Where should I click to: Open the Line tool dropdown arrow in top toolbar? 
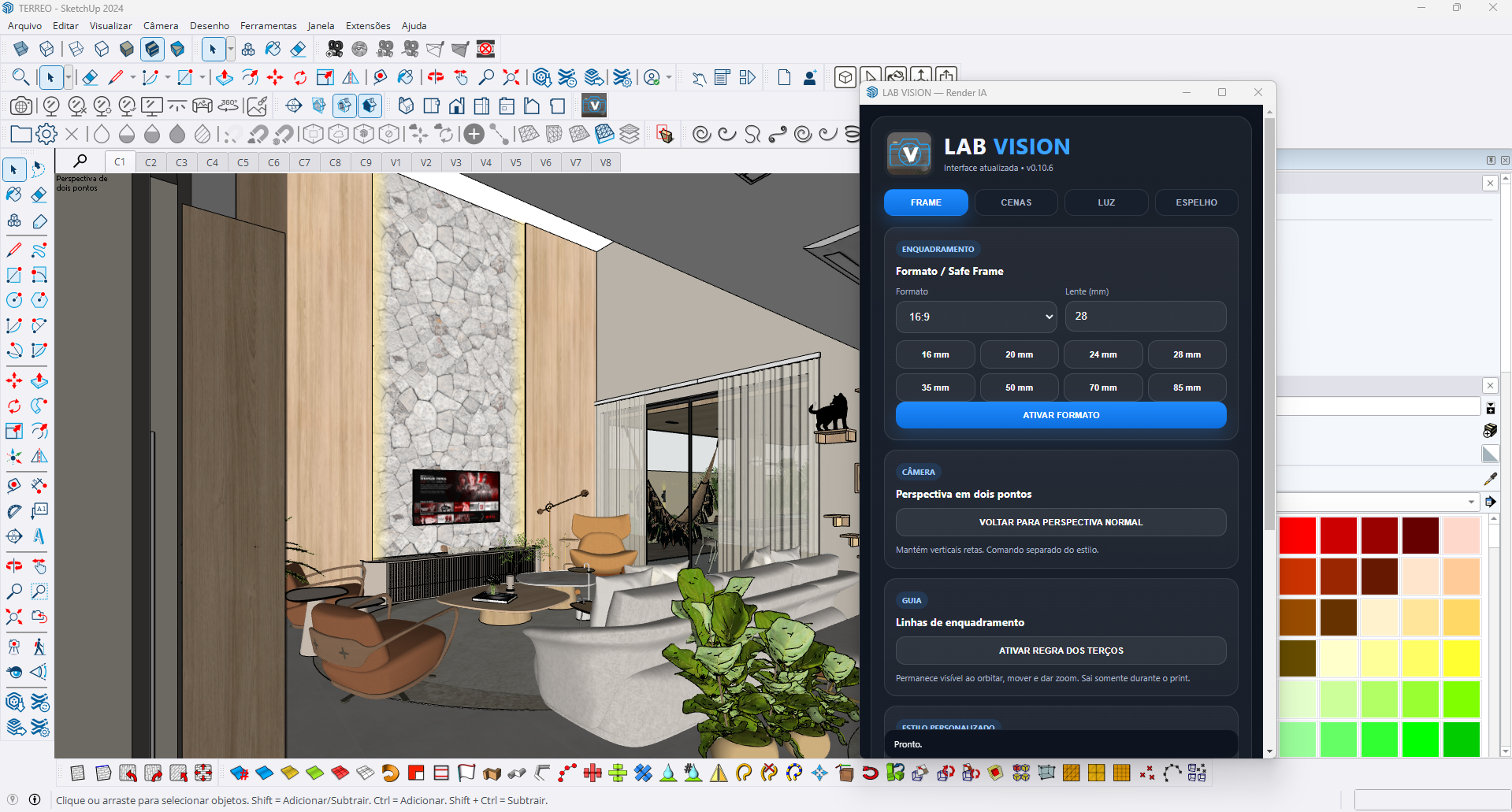132,77
